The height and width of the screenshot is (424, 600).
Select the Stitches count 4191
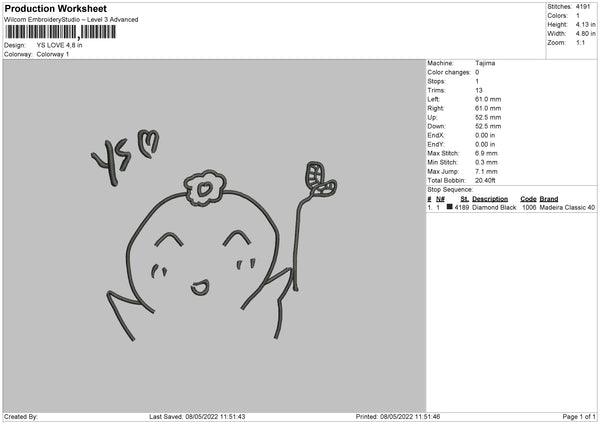coord(583,7)
